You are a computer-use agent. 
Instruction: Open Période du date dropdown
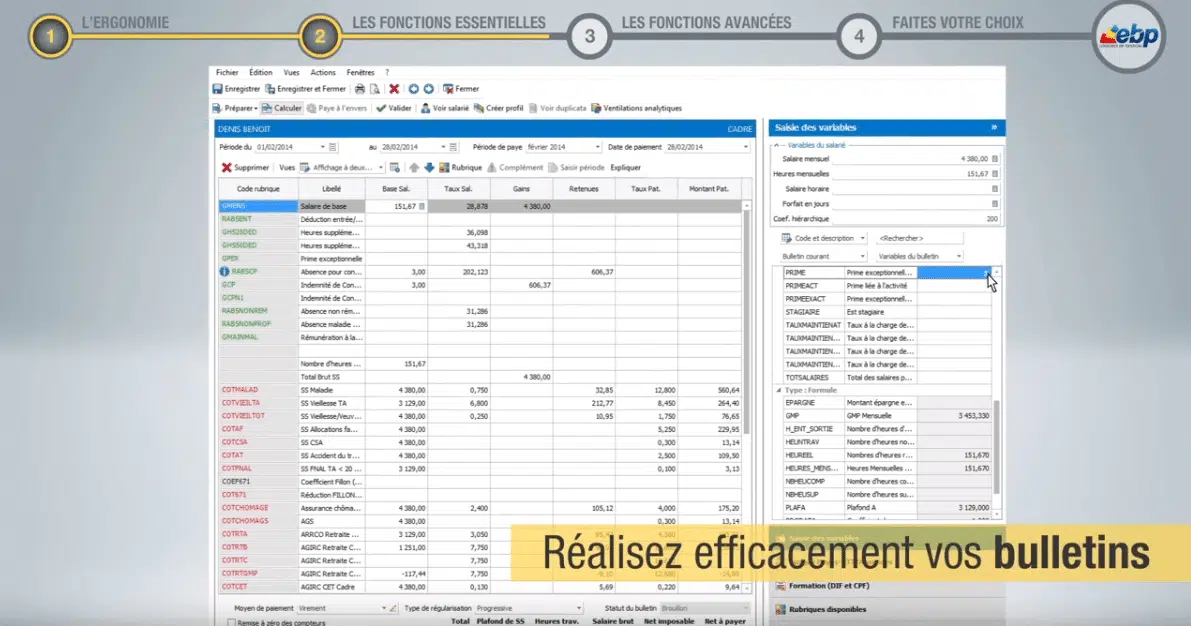(x=323, y=147)
